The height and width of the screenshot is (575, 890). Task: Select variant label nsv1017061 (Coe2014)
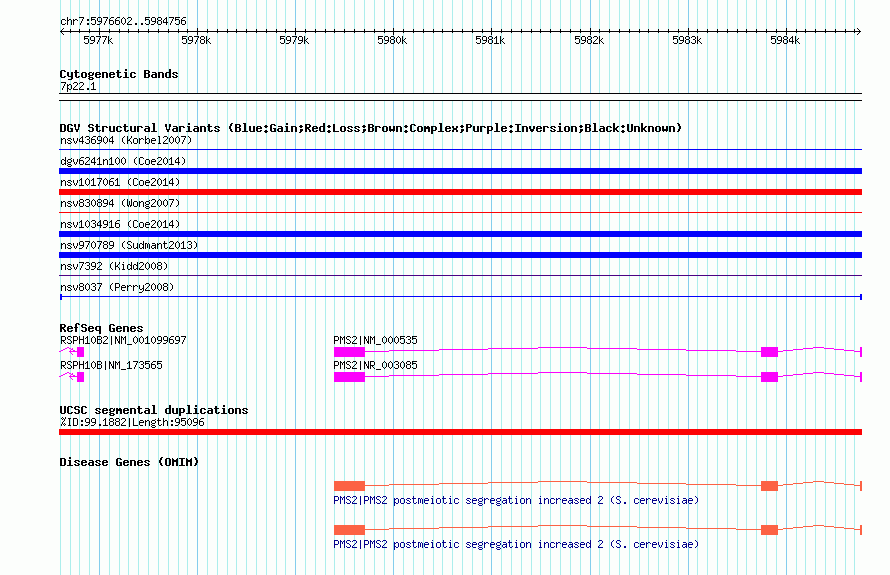[x=120, y=182]
